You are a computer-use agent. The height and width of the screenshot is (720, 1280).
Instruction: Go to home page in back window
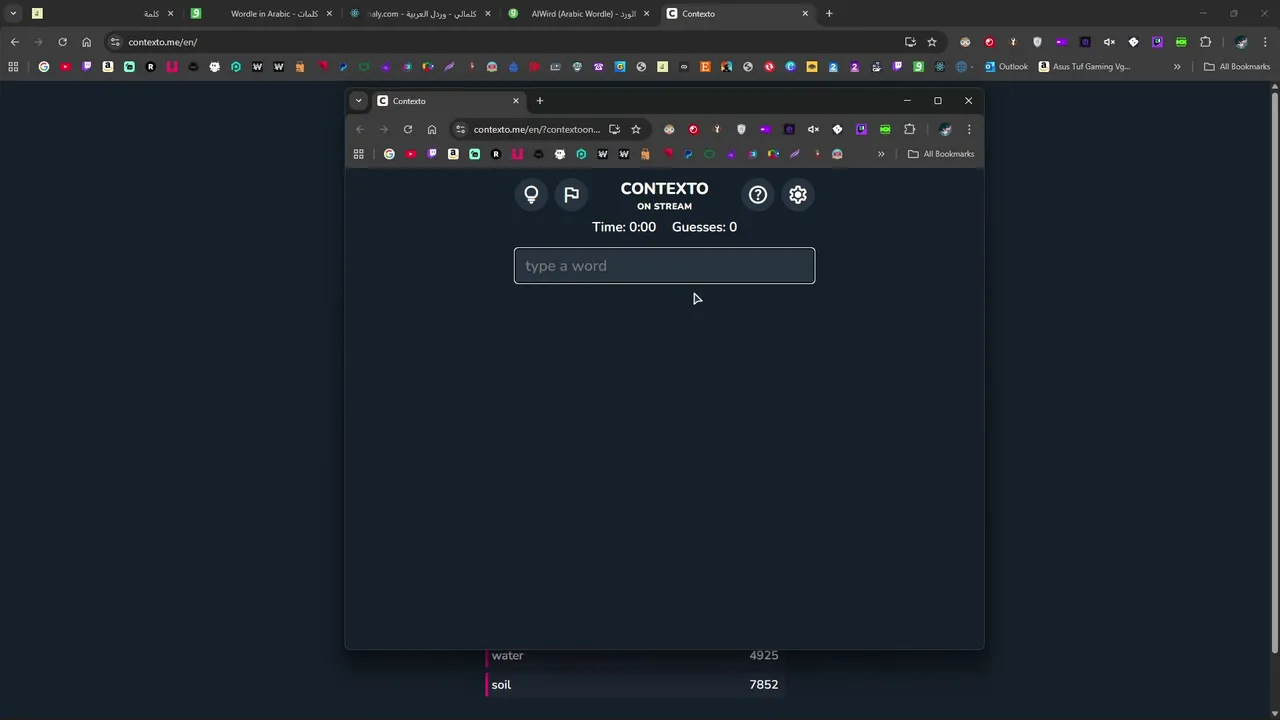click(x=86, y=42)
